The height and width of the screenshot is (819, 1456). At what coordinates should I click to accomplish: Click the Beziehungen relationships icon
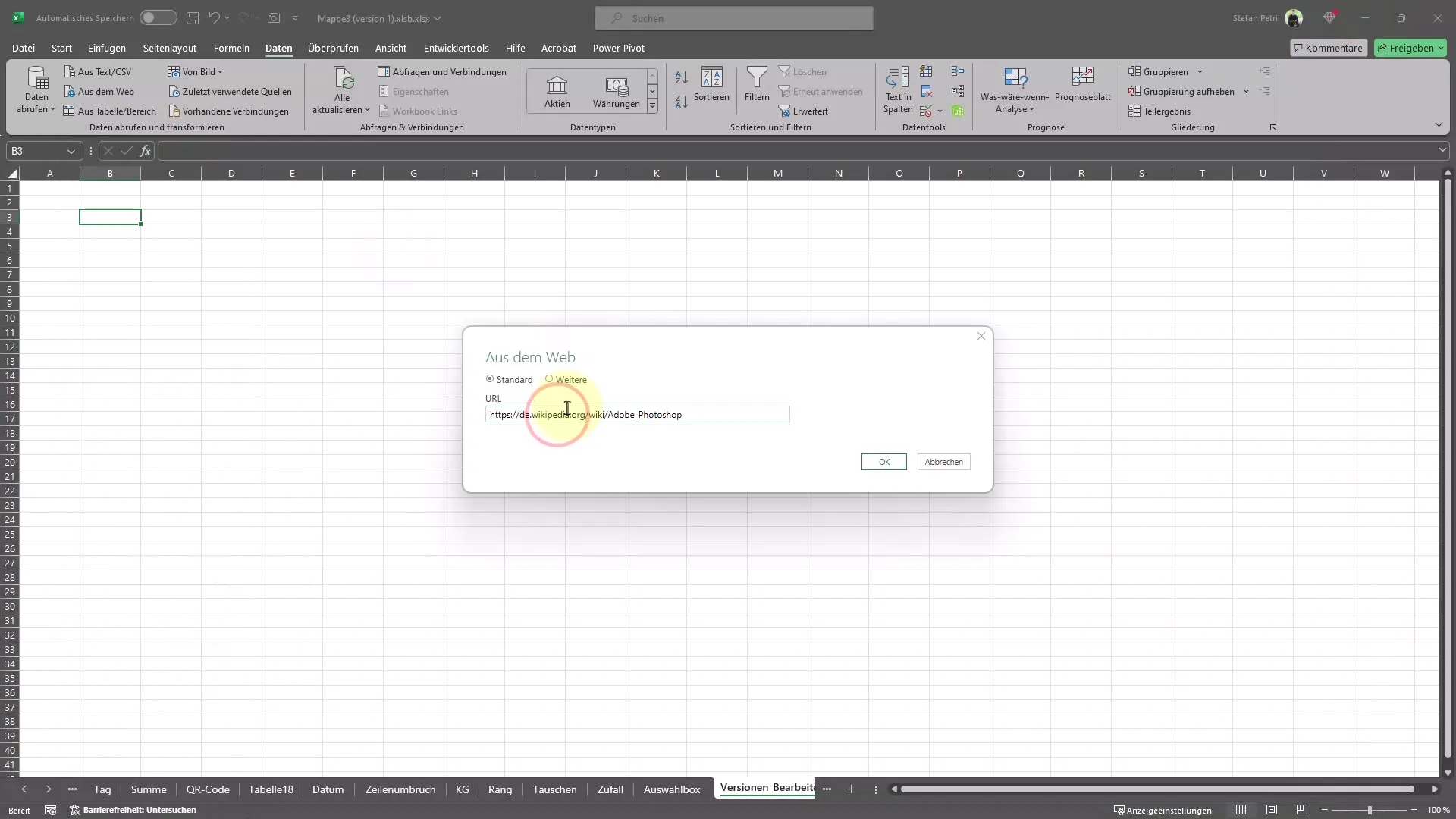[x=958, y=91]
